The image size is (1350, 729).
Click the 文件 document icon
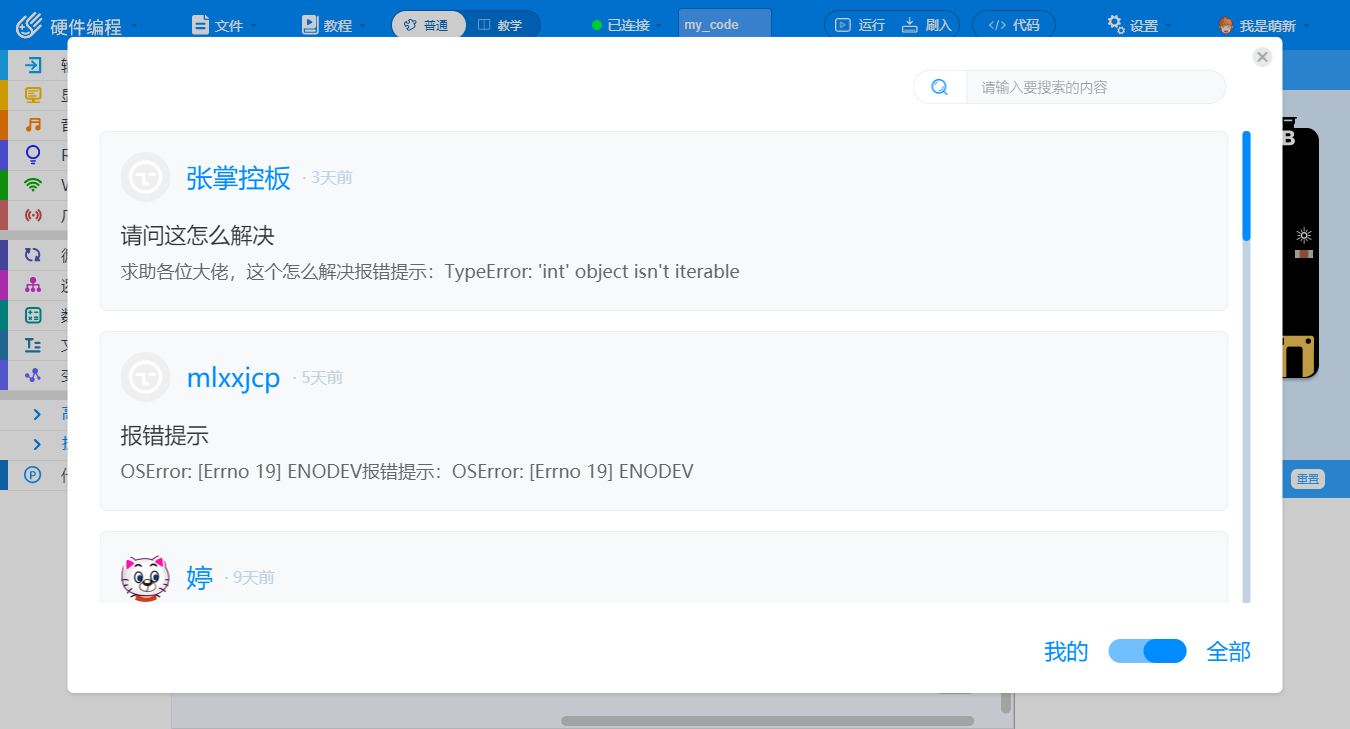(x=200, y=25)
